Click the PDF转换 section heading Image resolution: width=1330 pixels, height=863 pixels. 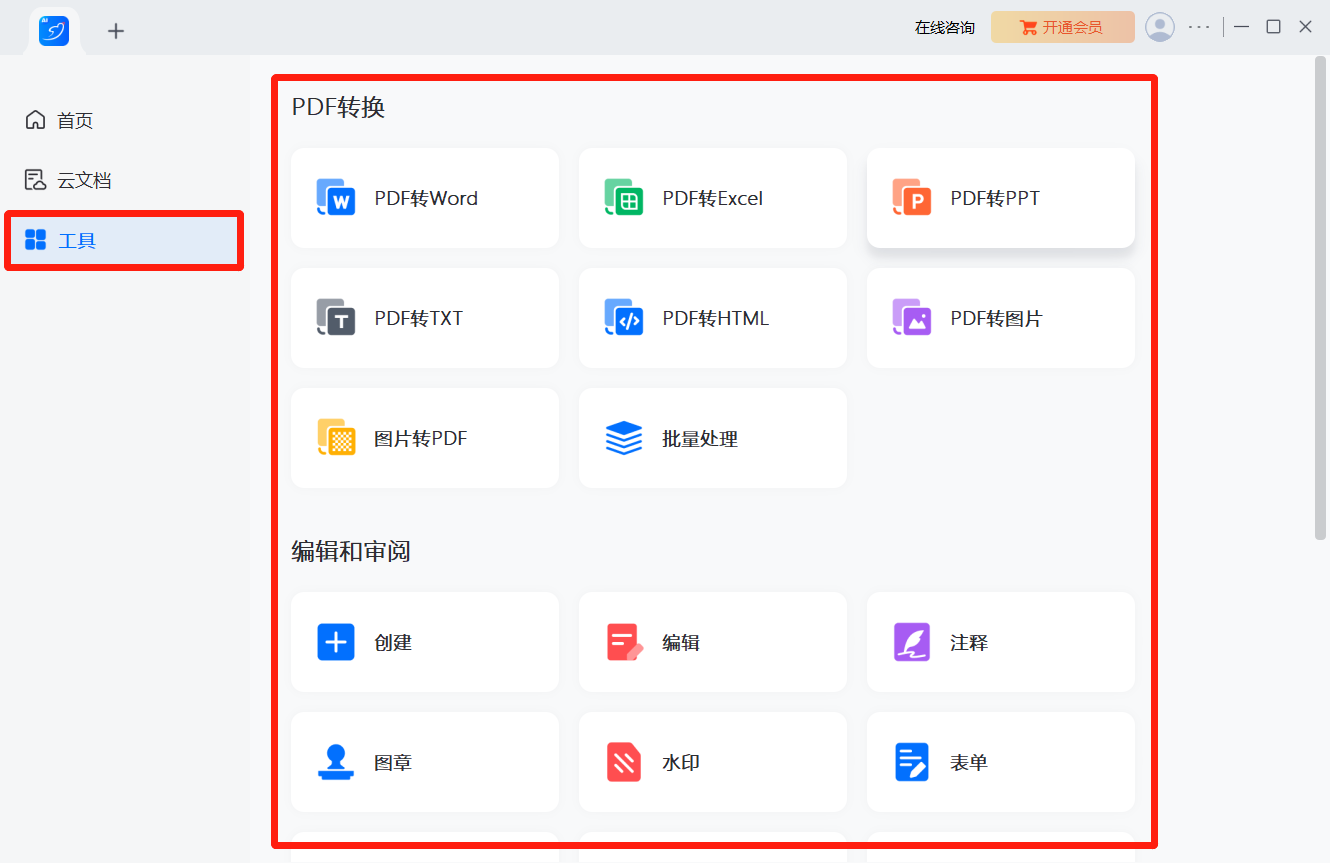point(338,107)
